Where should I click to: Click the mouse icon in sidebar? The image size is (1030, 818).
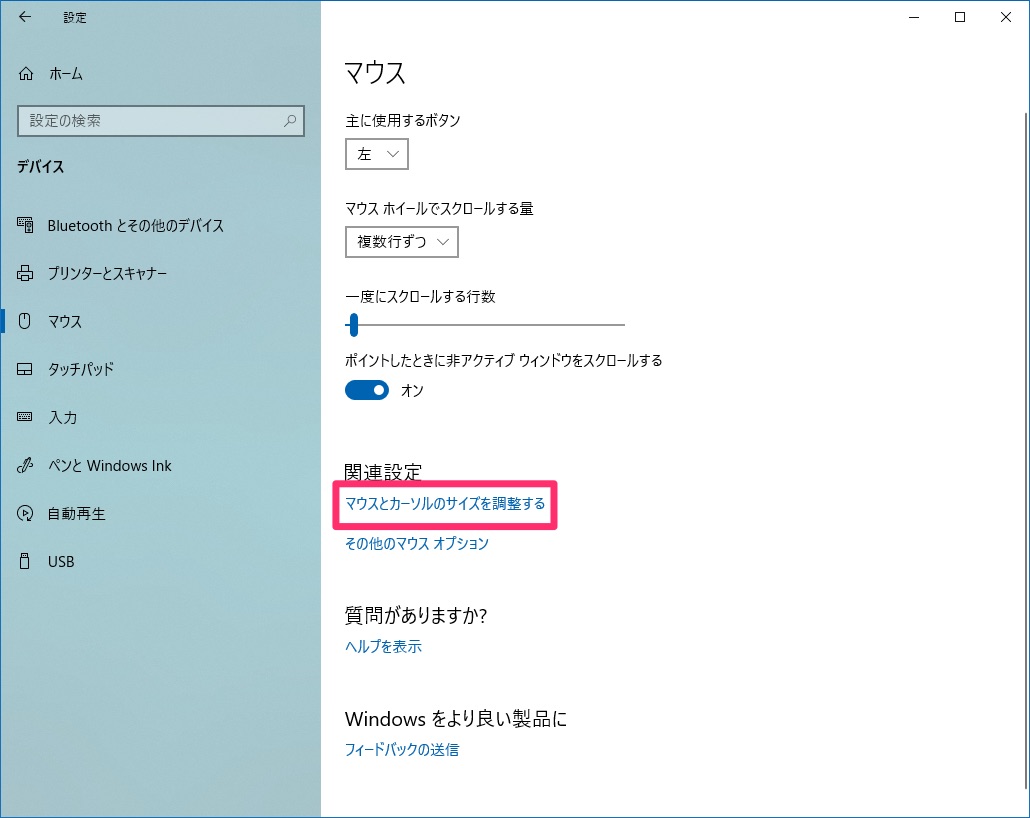(x=25, y=321)
